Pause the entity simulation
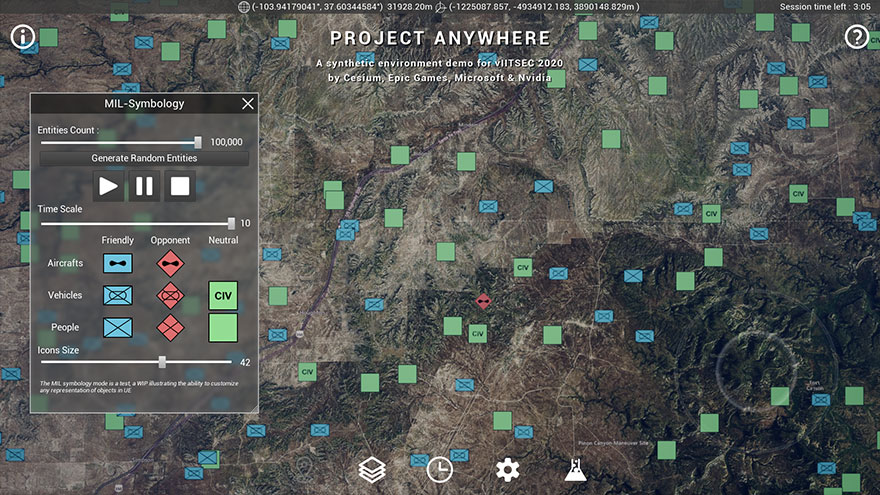Image resolution: width=880 pixels, height=495 pixels. 144,186
